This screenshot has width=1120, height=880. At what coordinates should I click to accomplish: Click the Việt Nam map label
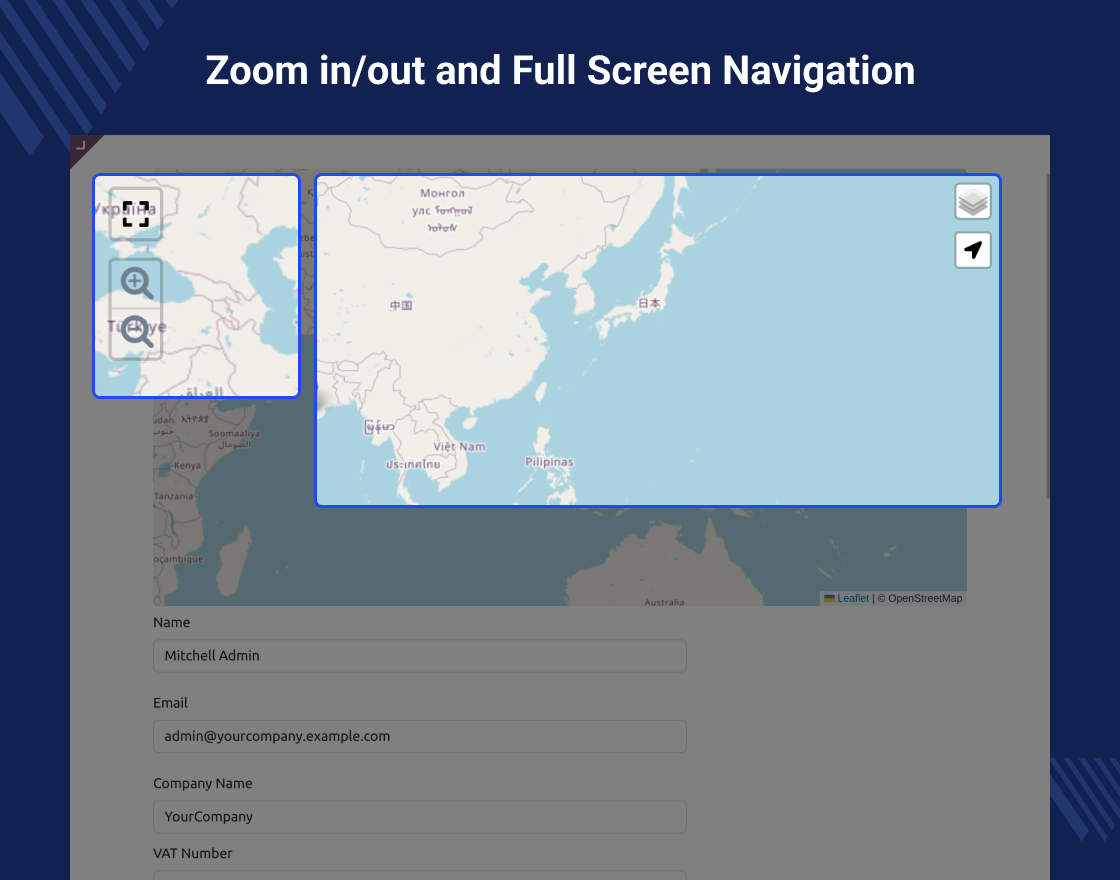pyautogui.click(x=459, y=446)
